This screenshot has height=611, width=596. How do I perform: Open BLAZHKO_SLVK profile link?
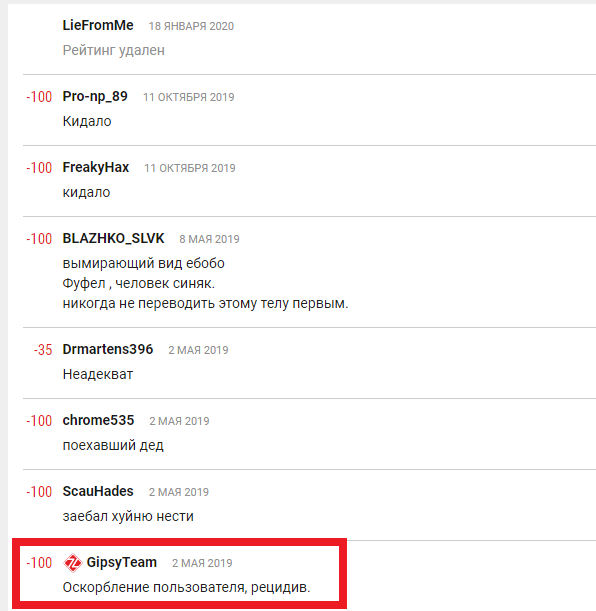(x=113, y=238)
